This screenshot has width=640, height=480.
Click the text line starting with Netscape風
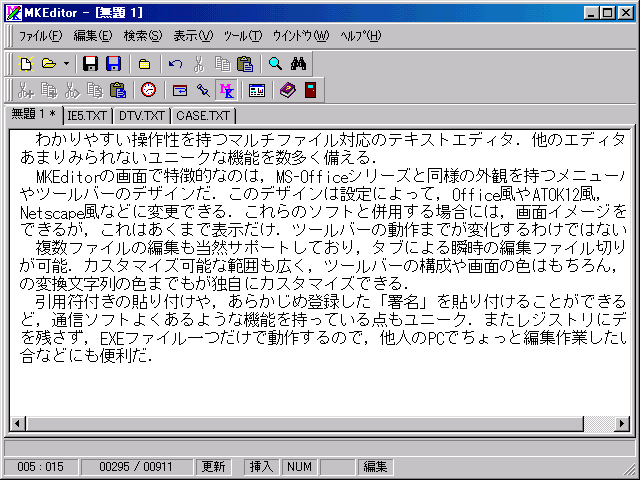tap(323, 212)
